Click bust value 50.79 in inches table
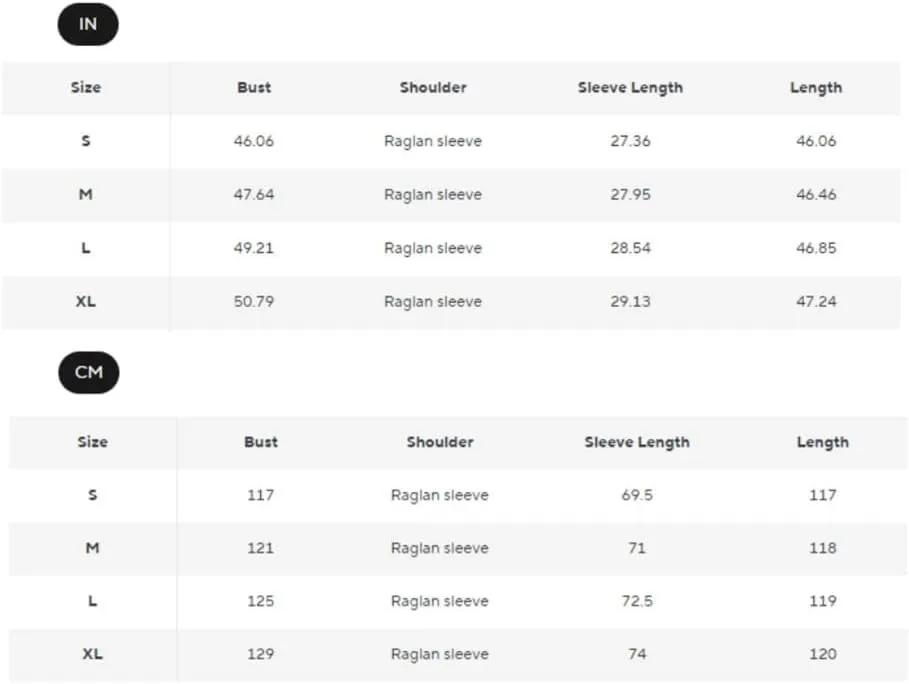This screenshot has height=684, width=909. 254,301
